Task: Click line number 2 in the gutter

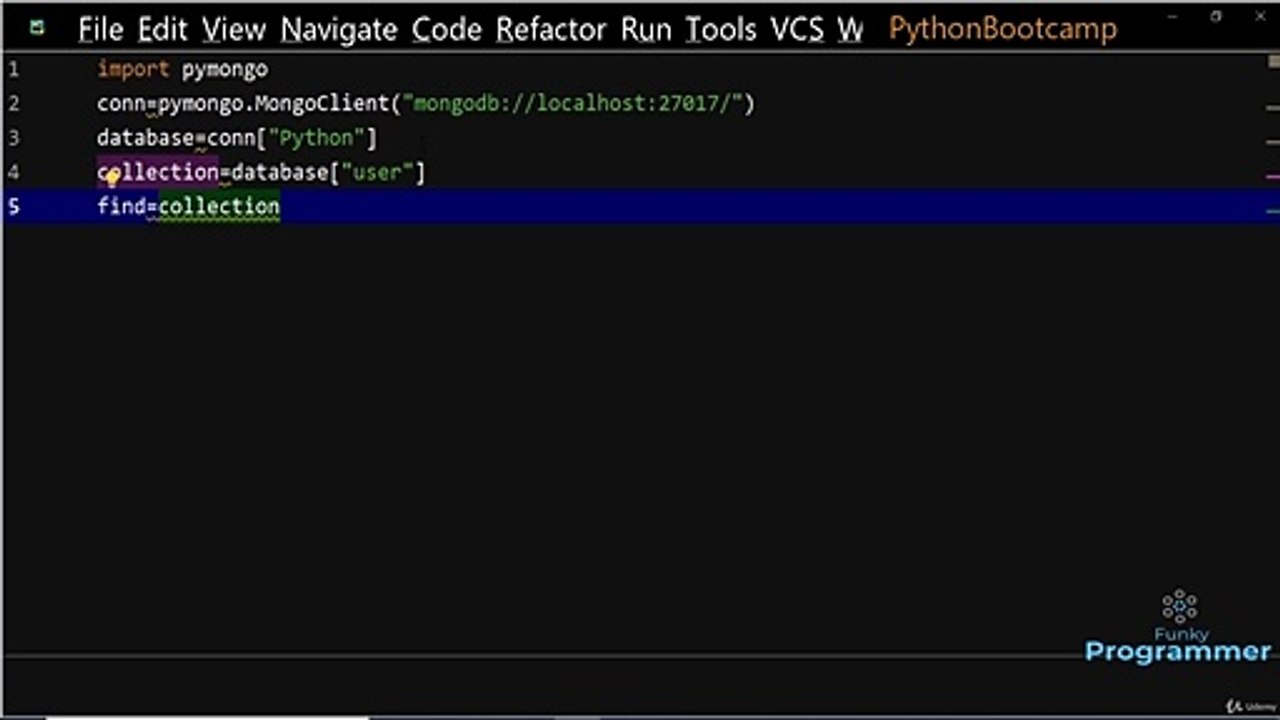Action: tap(14, 103)
